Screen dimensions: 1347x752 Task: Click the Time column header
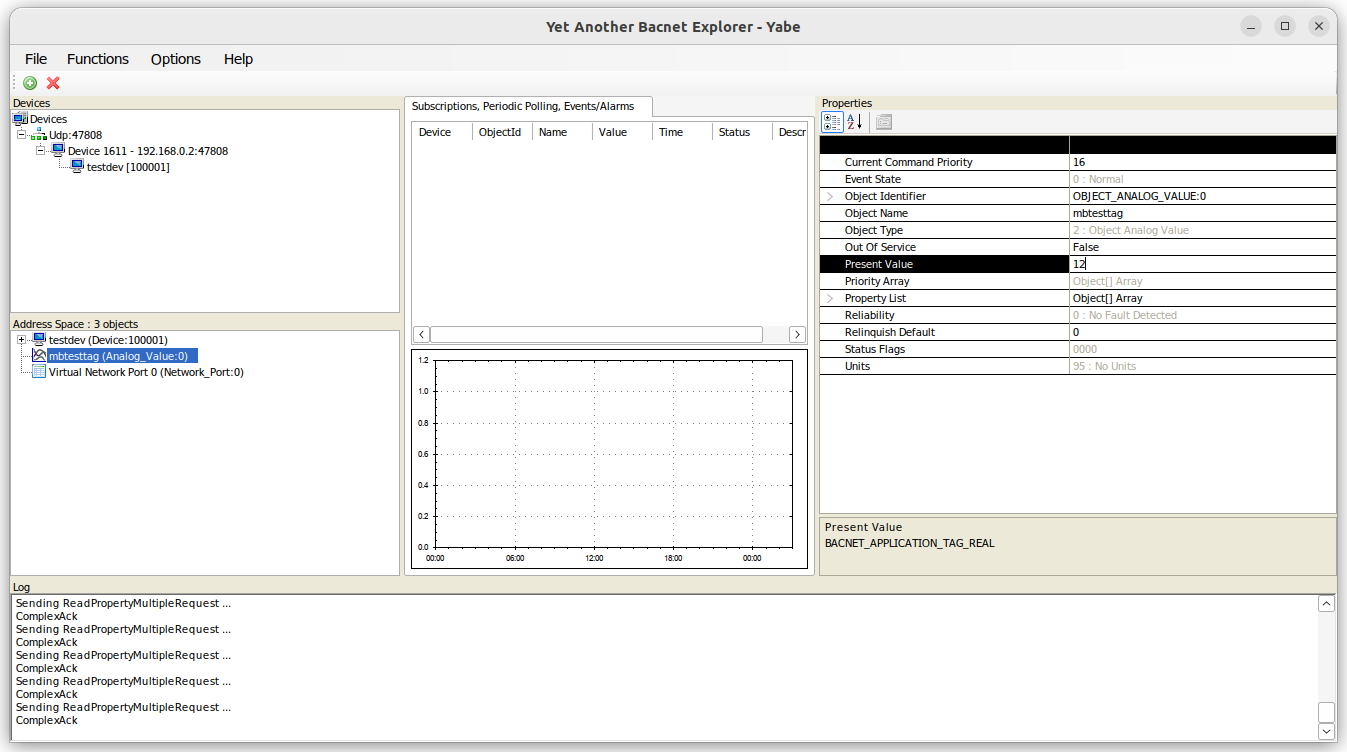[x=682, y=132]
